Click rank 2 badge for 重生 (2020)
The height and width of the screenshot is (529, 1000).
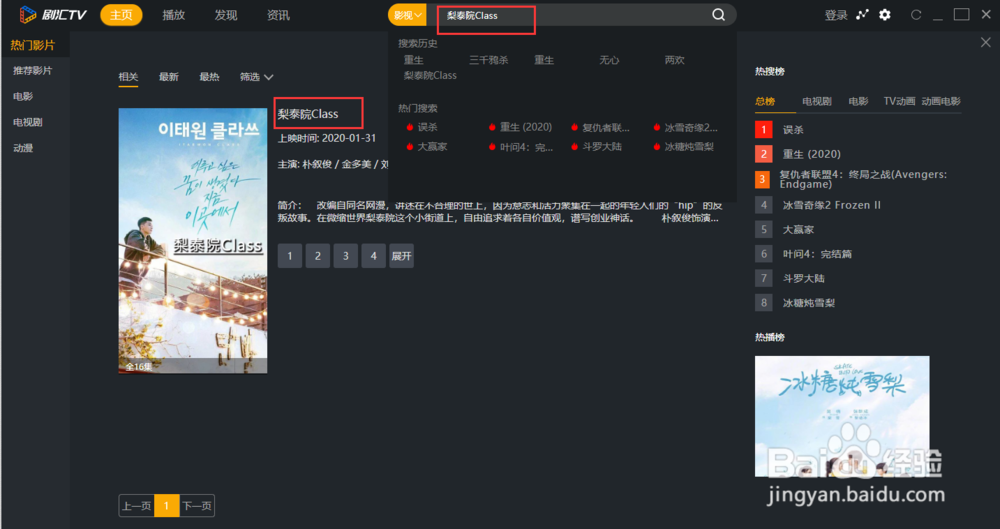763,154
